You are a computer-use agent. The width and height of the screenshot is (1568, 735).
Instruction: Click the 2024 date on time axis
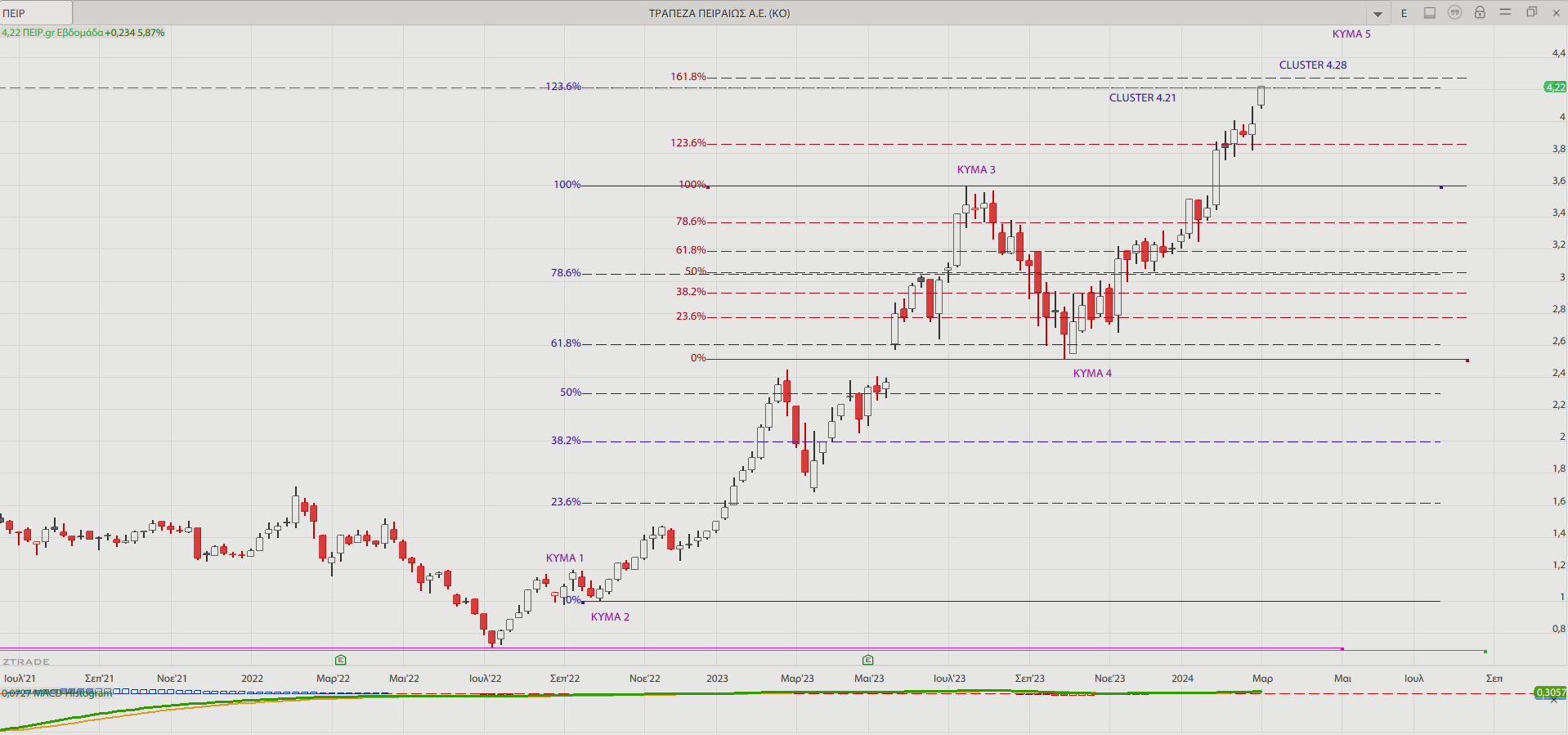pyautogui.click(x=1182, y=679)
